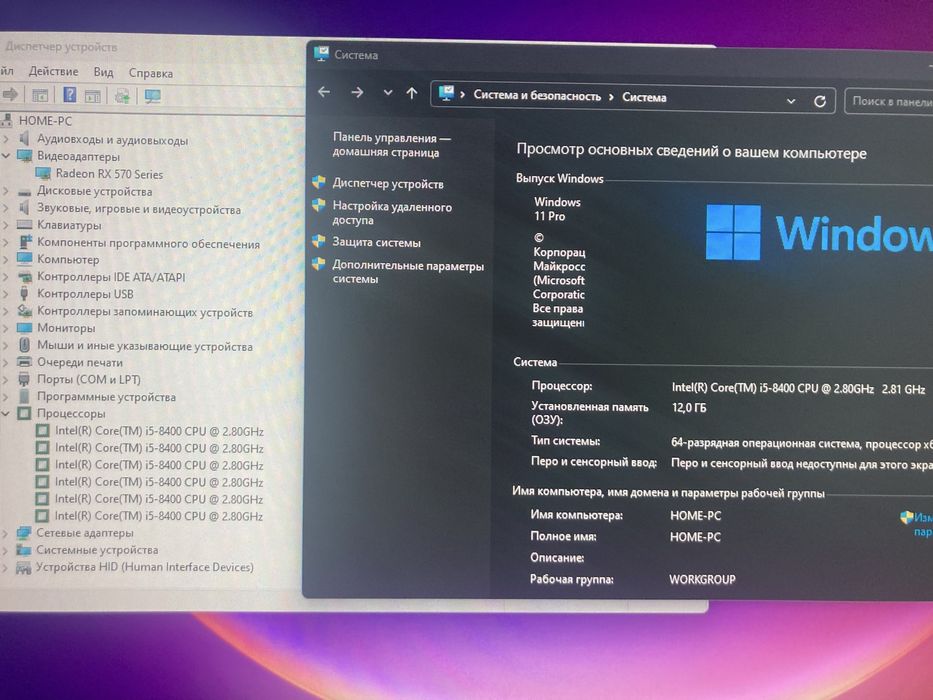Select the last Intel Core i5-8400 processor entry

(159, 516)
